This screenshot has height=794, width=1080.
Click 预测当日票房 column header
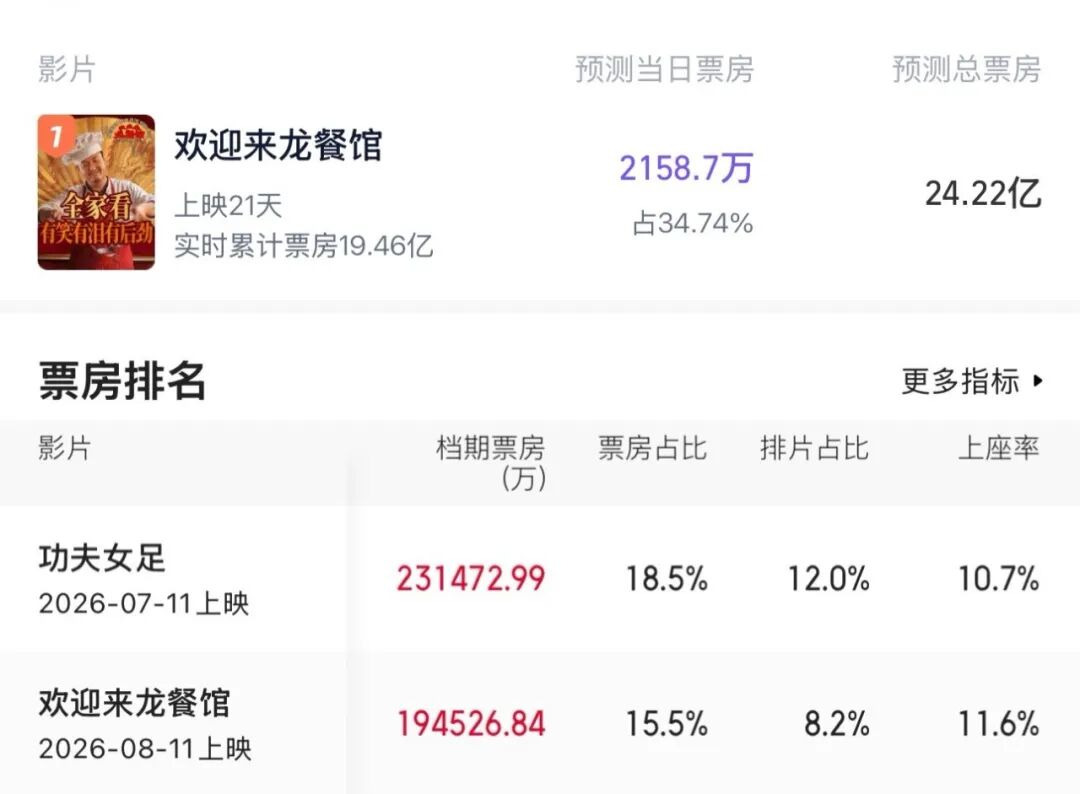tap(665, 70)
